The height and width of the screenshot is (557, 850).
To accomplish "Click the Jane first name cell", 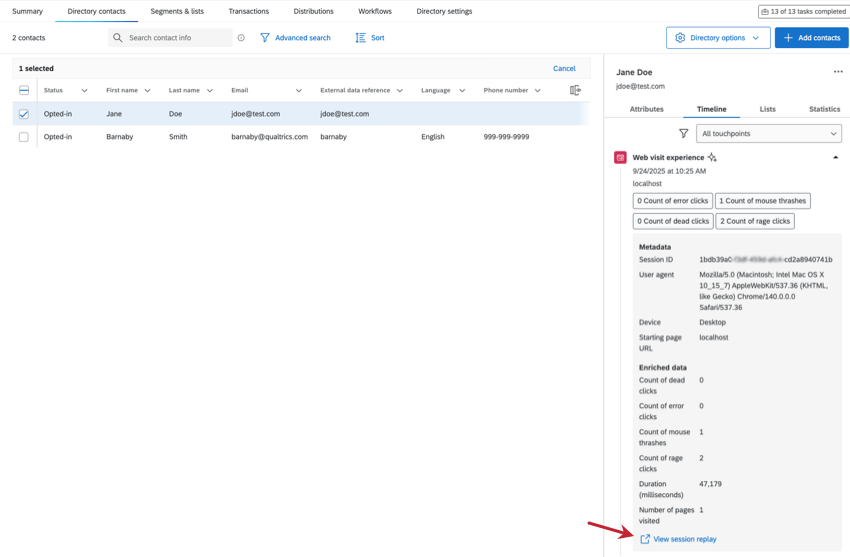I will [114, 114].
